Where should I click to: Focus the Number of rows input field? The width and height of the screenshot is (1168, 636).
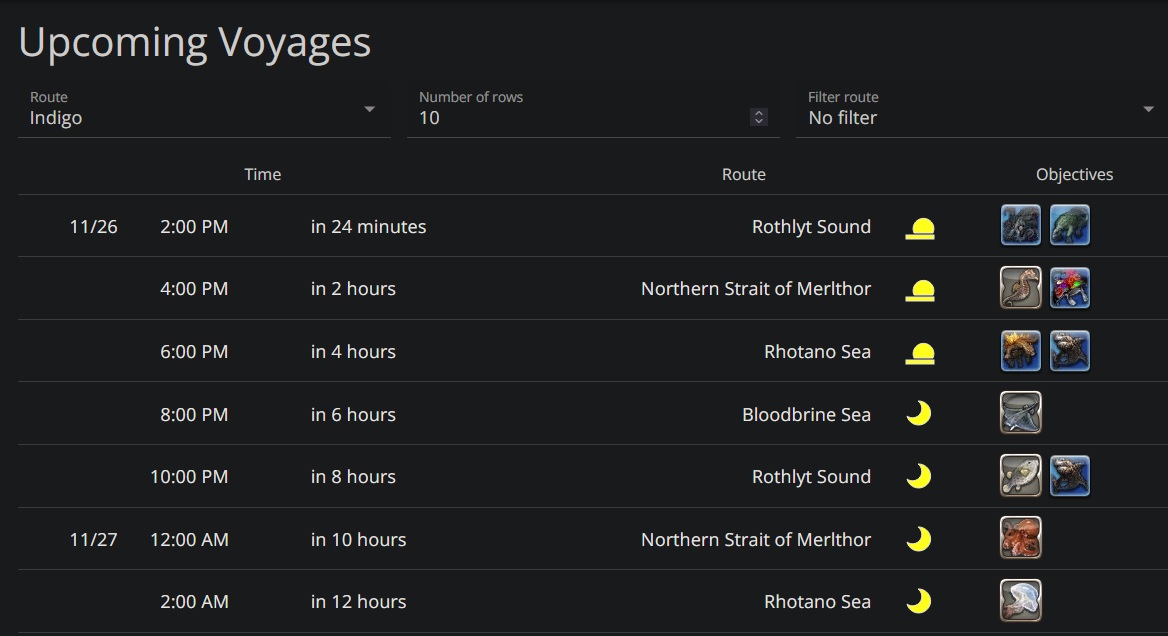[x=580, y=117]
